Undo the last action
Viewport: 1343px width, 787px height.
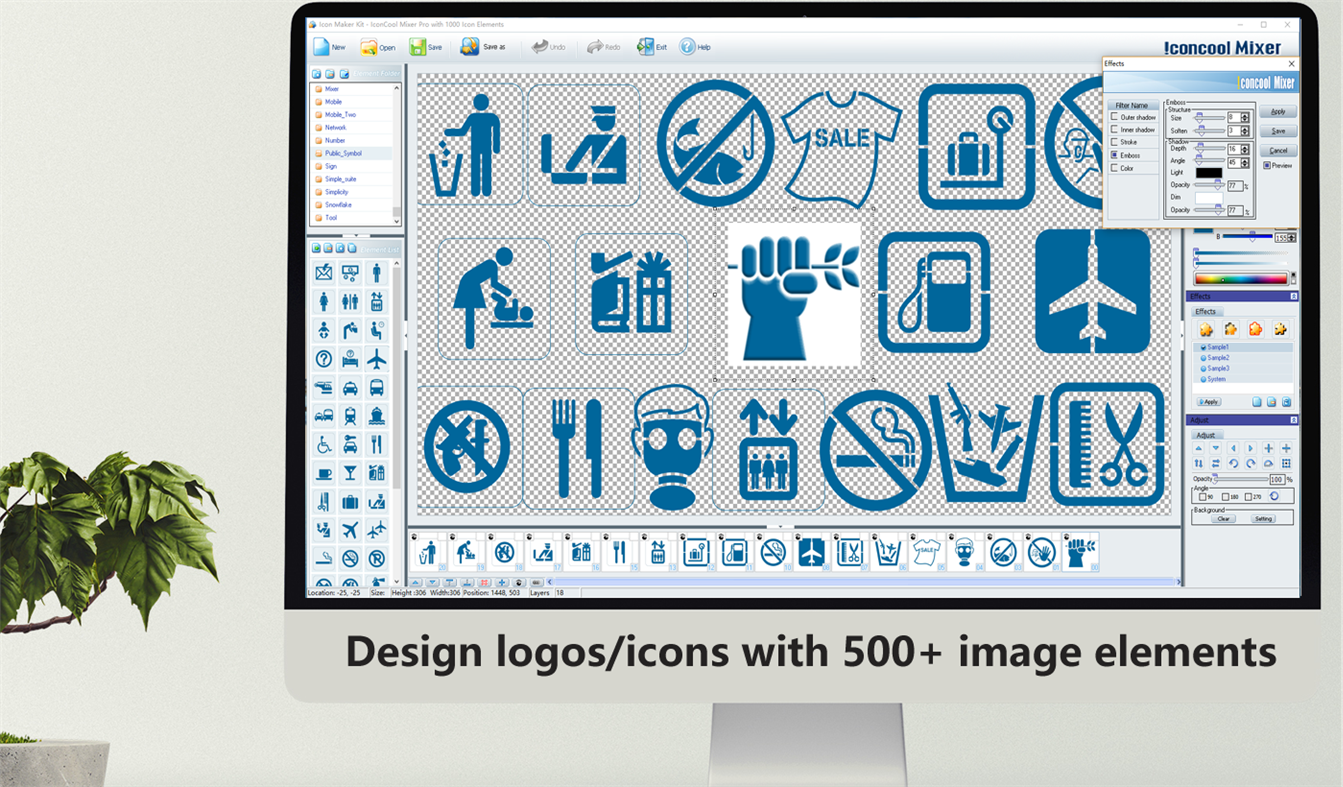pos(539,45)
